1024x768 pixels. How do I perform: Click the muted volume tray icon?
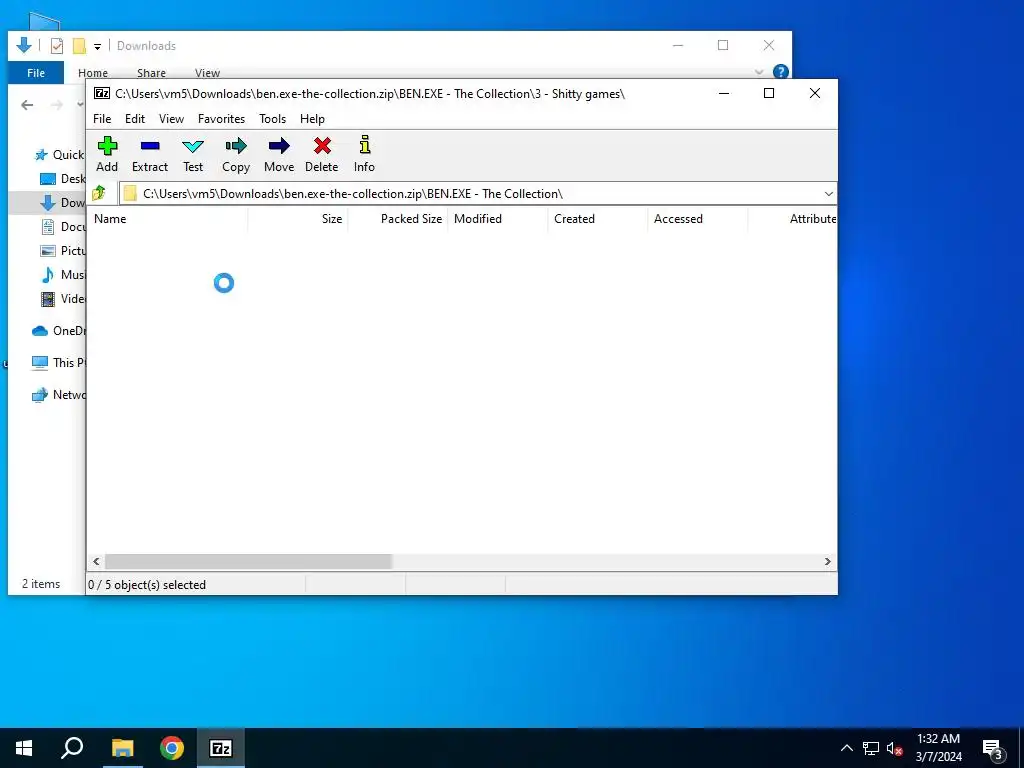pyautogui.click(x=895, y=749)
